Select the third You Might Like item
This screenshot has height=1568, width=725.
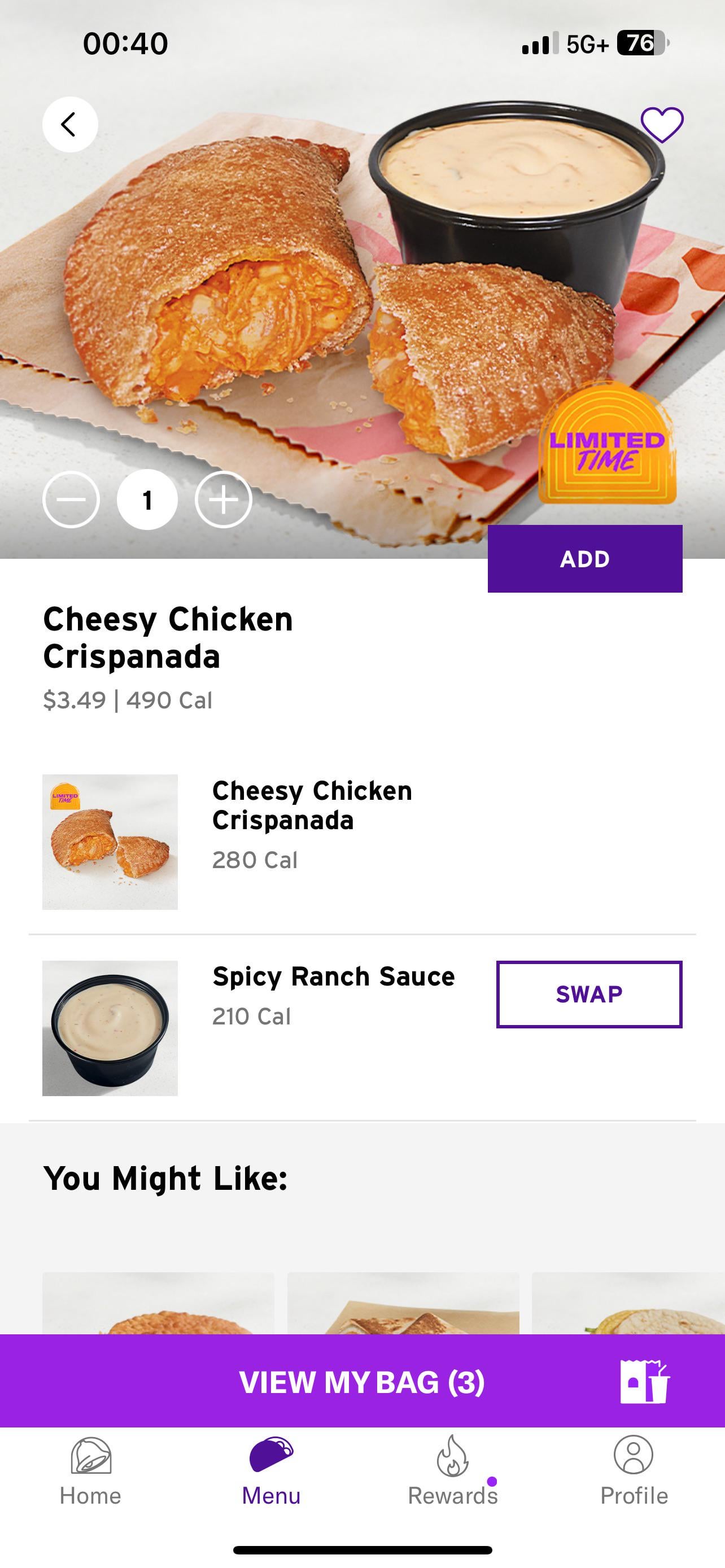[x=628, y=1304]
